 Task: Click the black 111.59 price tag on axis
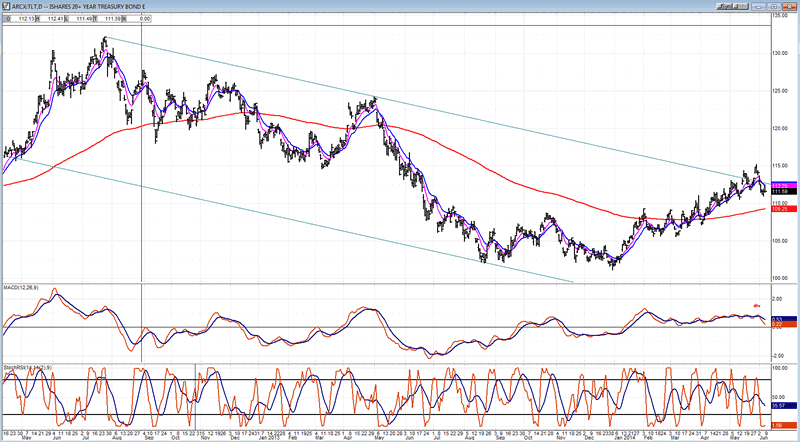click(x=777, y=192)
